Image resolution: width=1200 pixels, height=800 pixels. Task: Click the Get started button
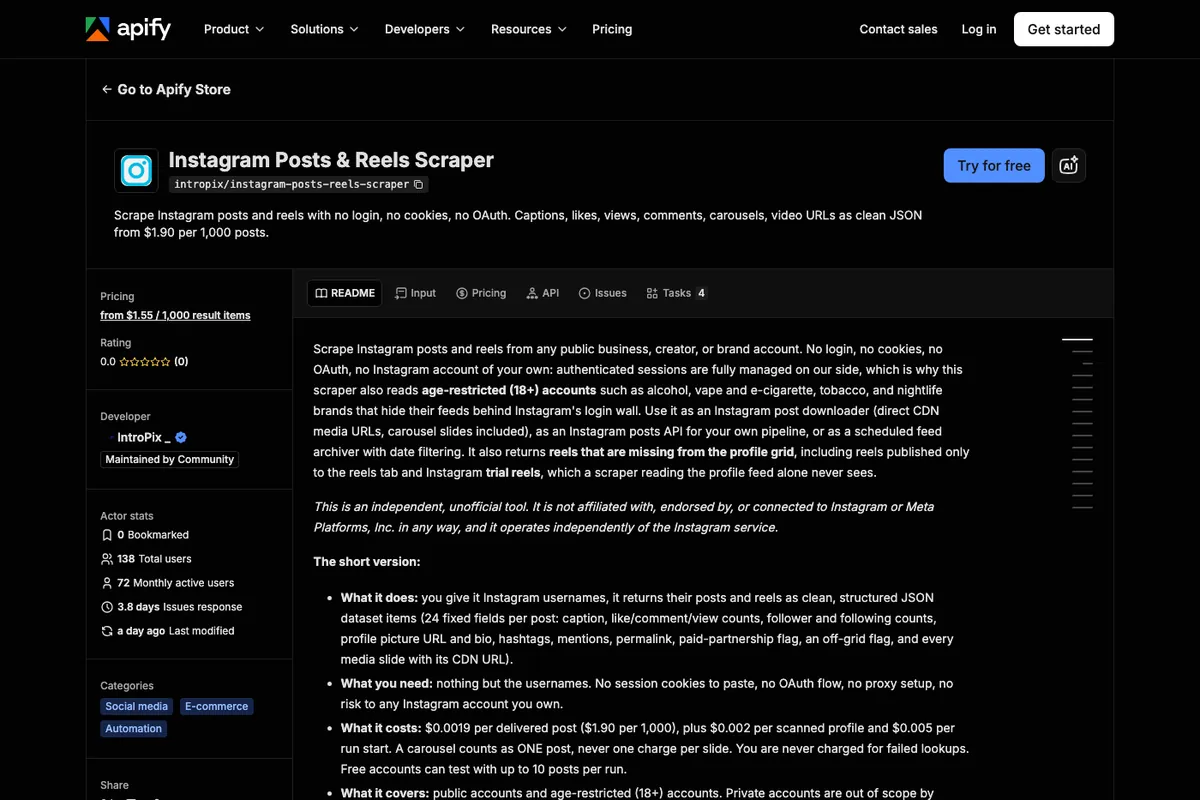(1064, 29)
